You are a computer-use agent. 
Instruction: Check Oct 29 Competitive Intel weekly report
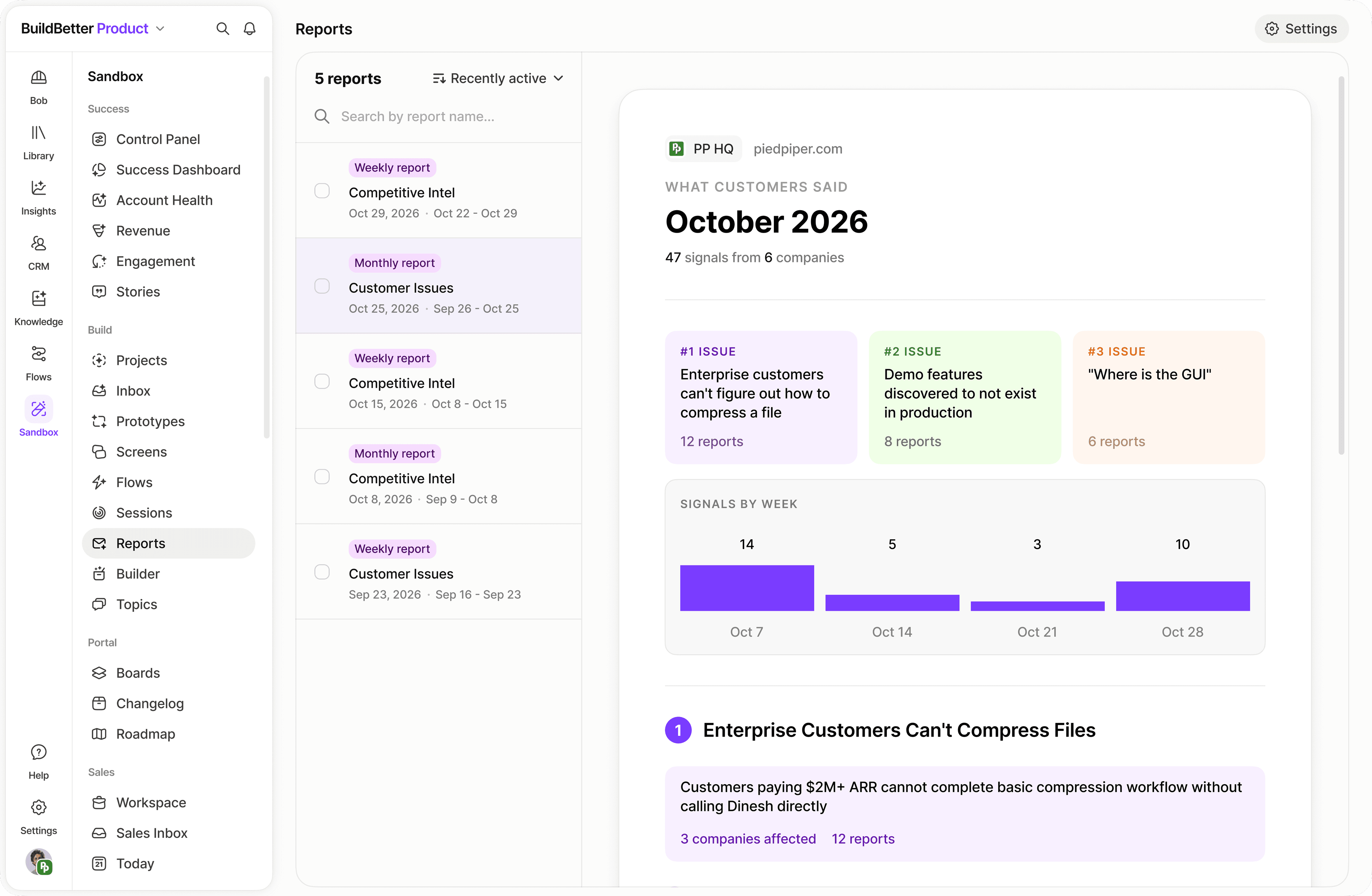[322, 190]
